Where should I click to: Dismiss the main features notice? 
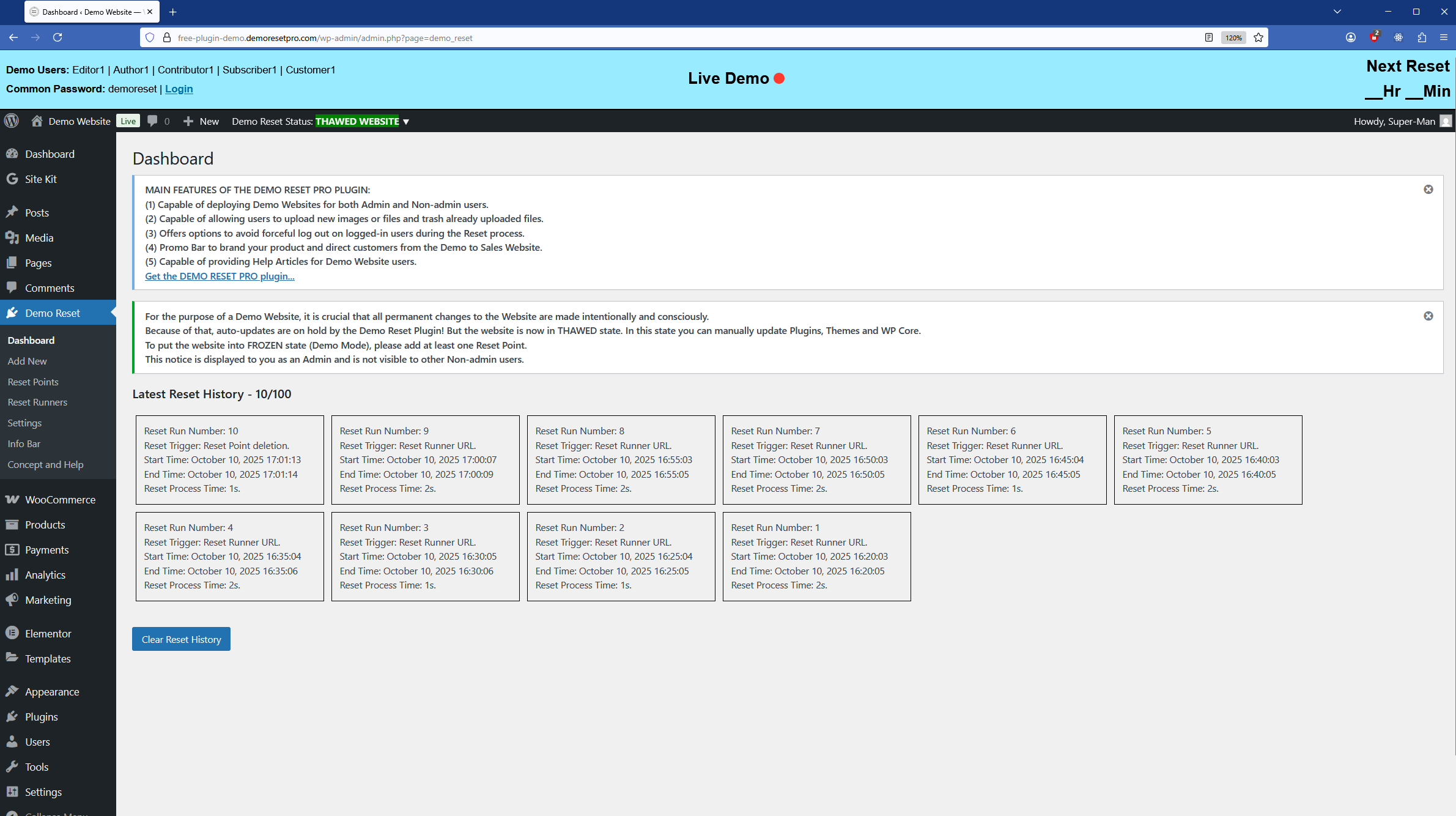coord(1428,190)
